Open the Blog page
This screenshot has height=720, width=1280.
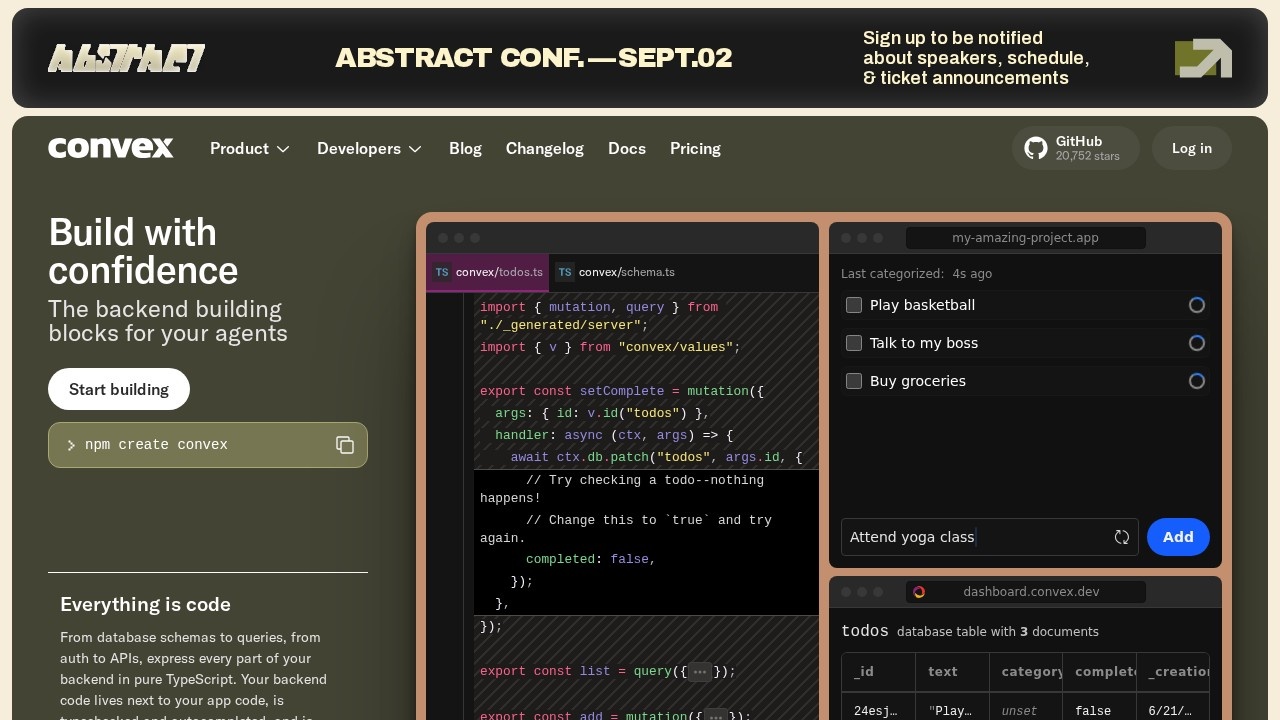tap(465, 148)
